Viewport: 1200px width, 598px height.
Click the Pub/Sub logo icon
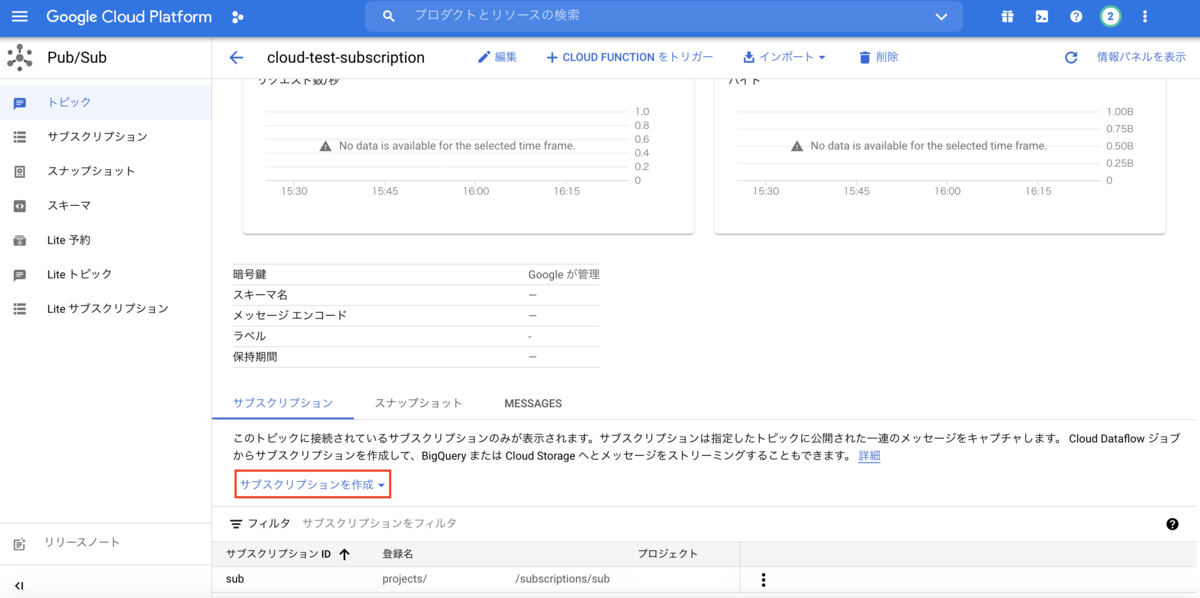click(x=20, y=57)
